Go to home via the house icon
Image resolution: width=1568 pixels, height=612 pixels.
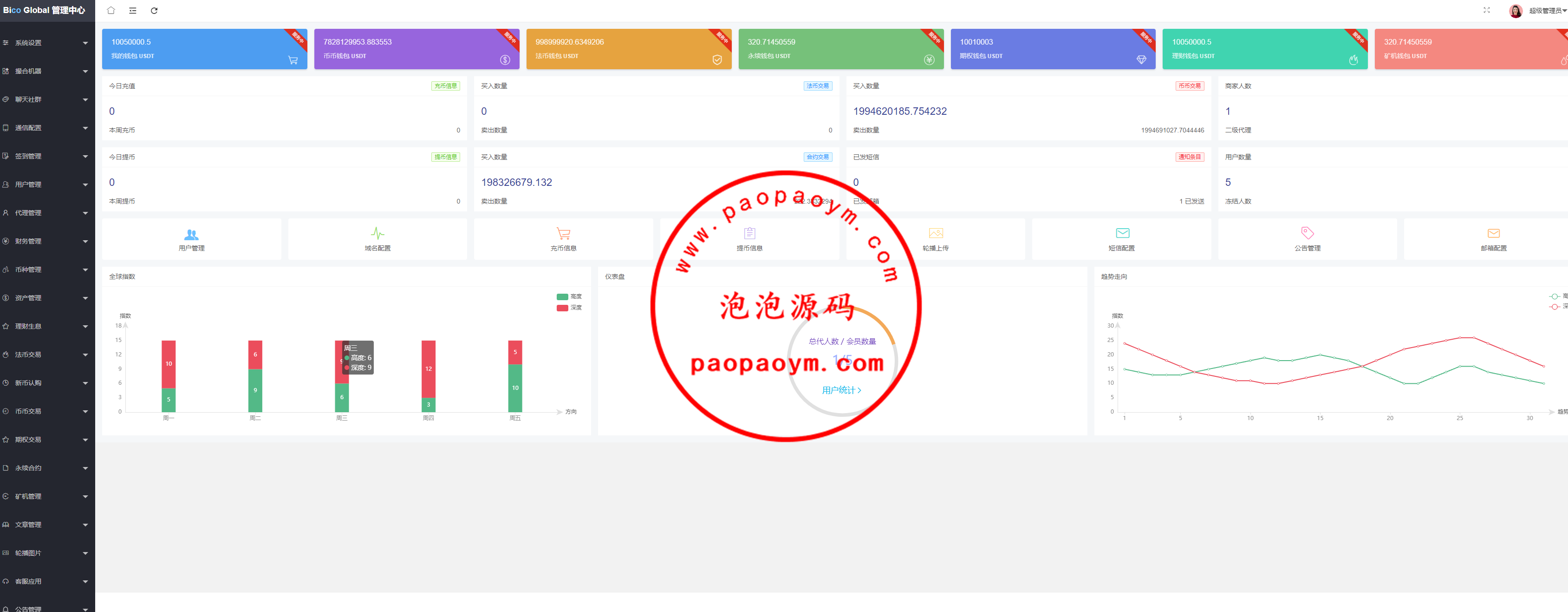point(111,10)
